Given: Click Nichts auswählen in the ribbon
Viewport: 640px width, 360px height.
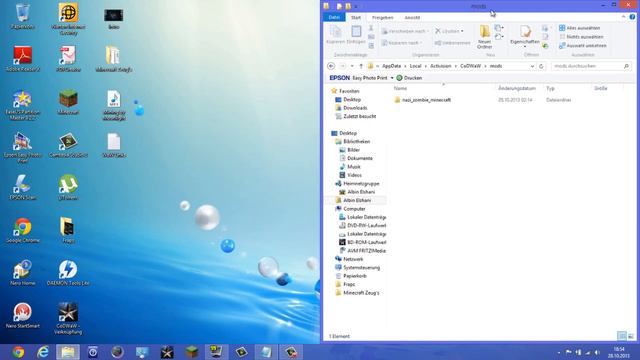Looking at the screenshot, I should (581, 37).
